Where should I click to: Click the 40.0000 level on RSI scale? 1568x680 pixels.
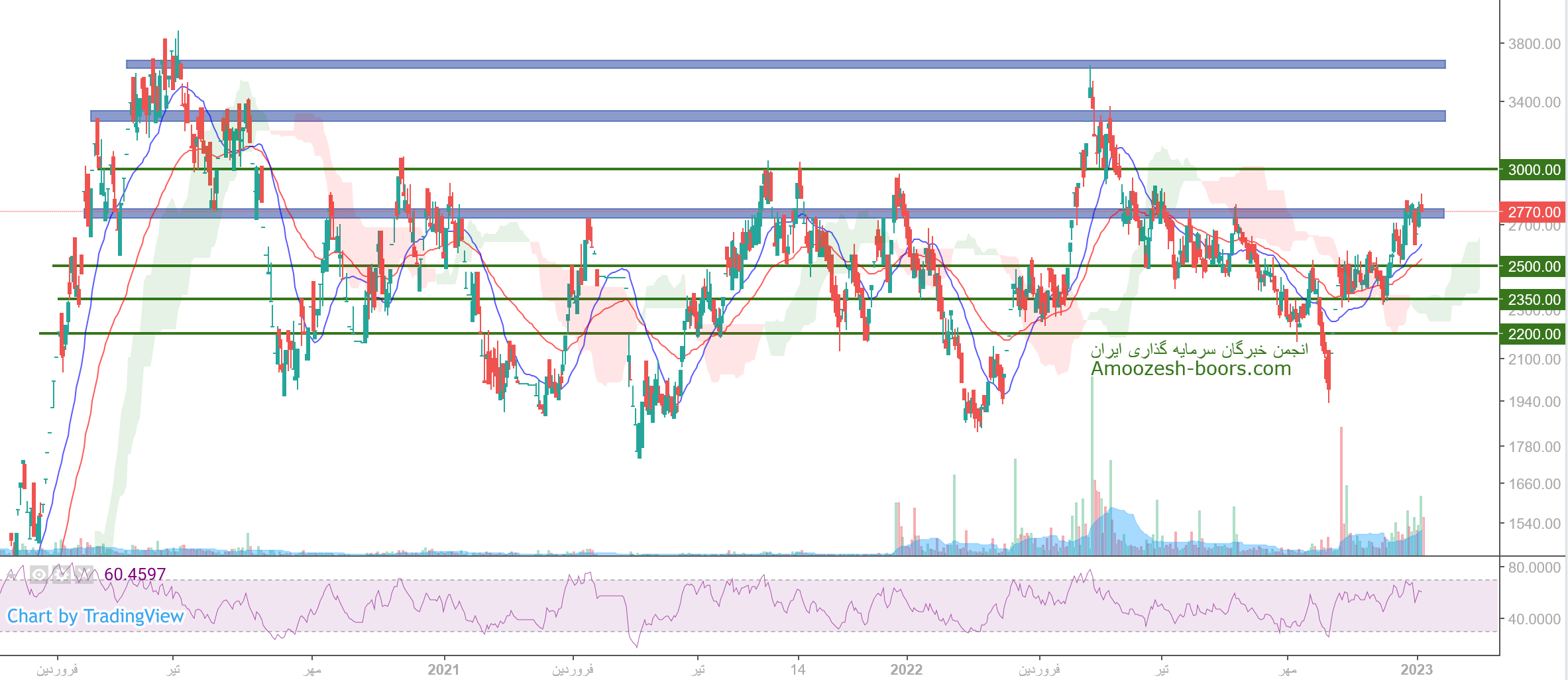point(1534,619)
